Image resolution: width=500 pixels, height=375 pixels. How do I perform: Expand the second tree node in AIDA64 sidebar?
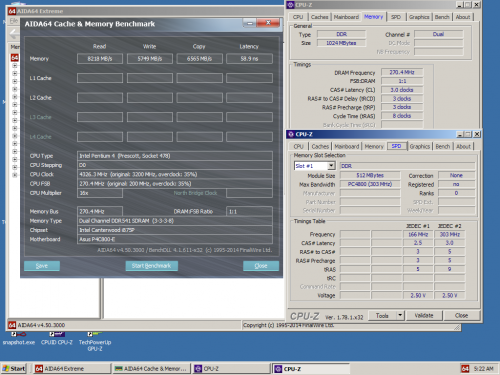click(15, 73)
